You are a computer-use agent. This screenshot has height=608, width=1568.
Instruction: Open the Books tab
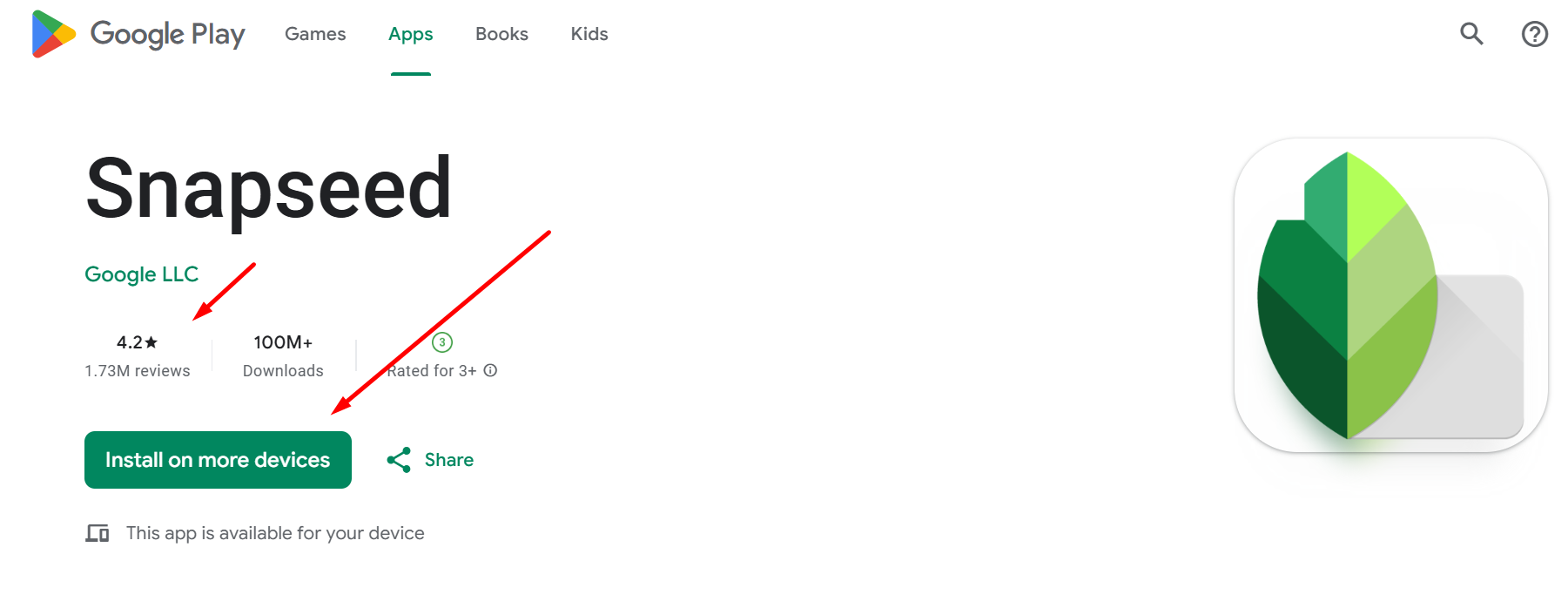click(501, 34)
